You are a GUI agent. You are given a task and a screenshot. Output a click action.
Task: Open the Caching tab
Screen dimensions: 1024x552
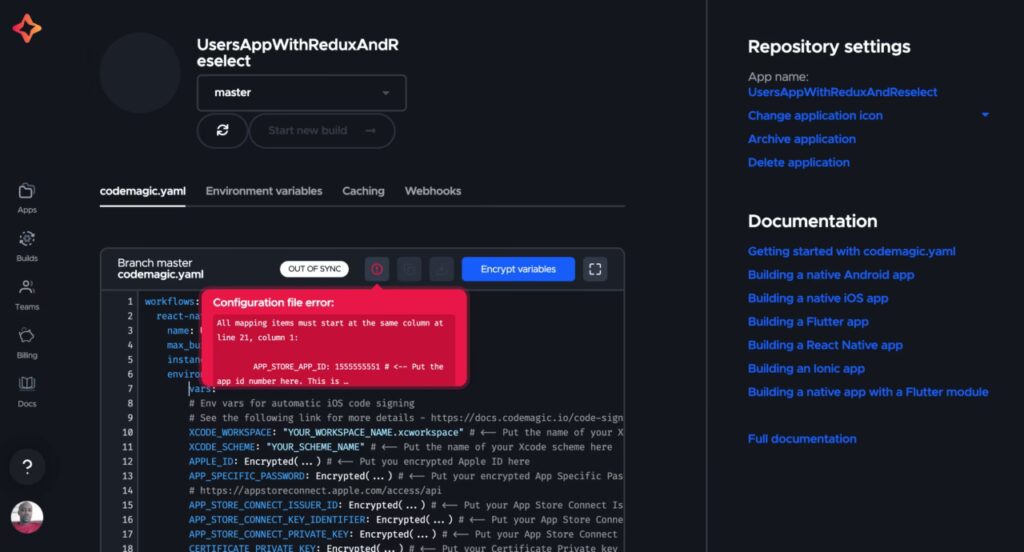pos(363,191)
